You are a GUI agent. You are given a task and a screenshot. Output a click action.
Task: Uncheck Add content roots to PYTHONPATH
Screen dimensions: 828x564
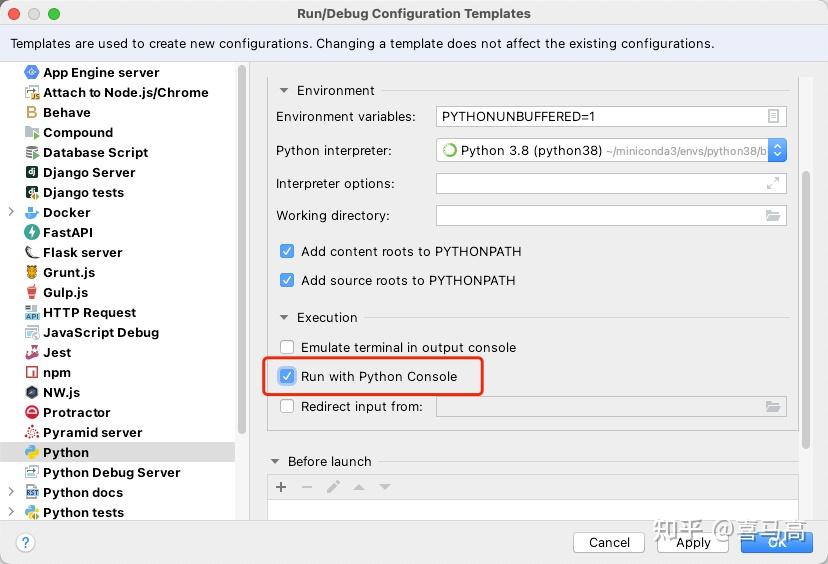click(x=287, y=251)
